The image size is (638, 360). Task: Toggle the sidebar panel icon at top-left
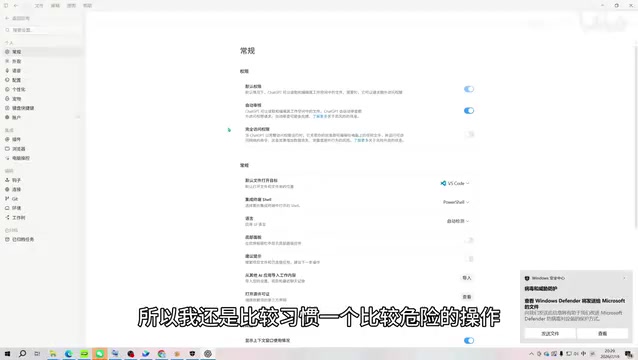(6, 6)
